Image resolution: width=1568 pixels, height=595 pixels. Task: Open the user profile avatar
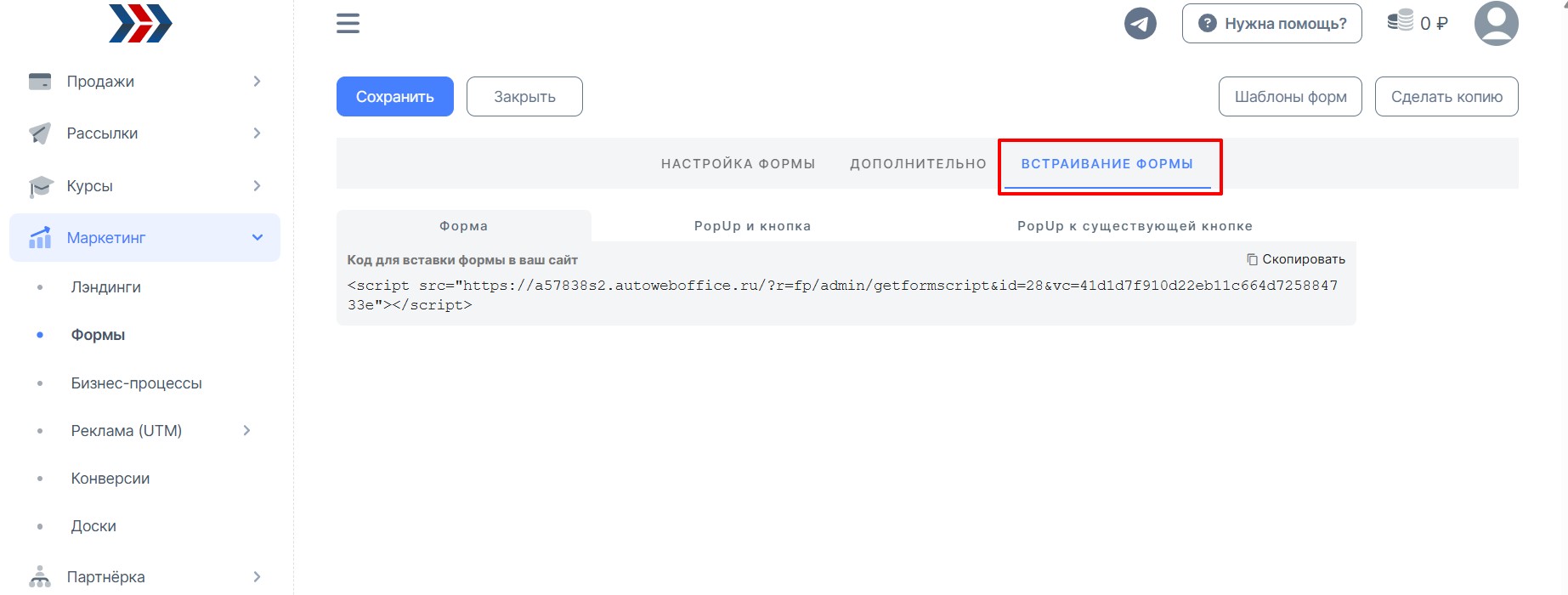point(1496,23)
